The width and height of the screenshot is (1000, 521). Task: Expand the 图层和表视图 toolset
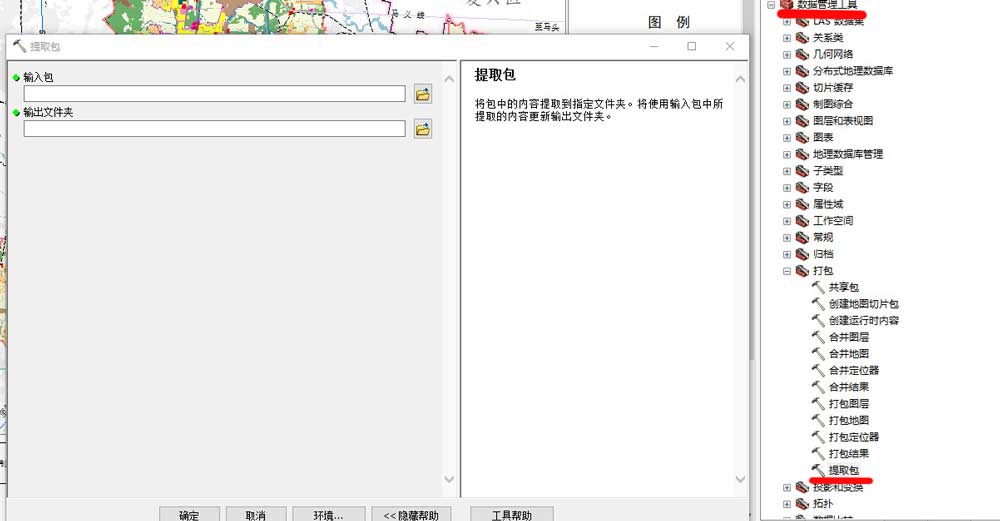787,121
